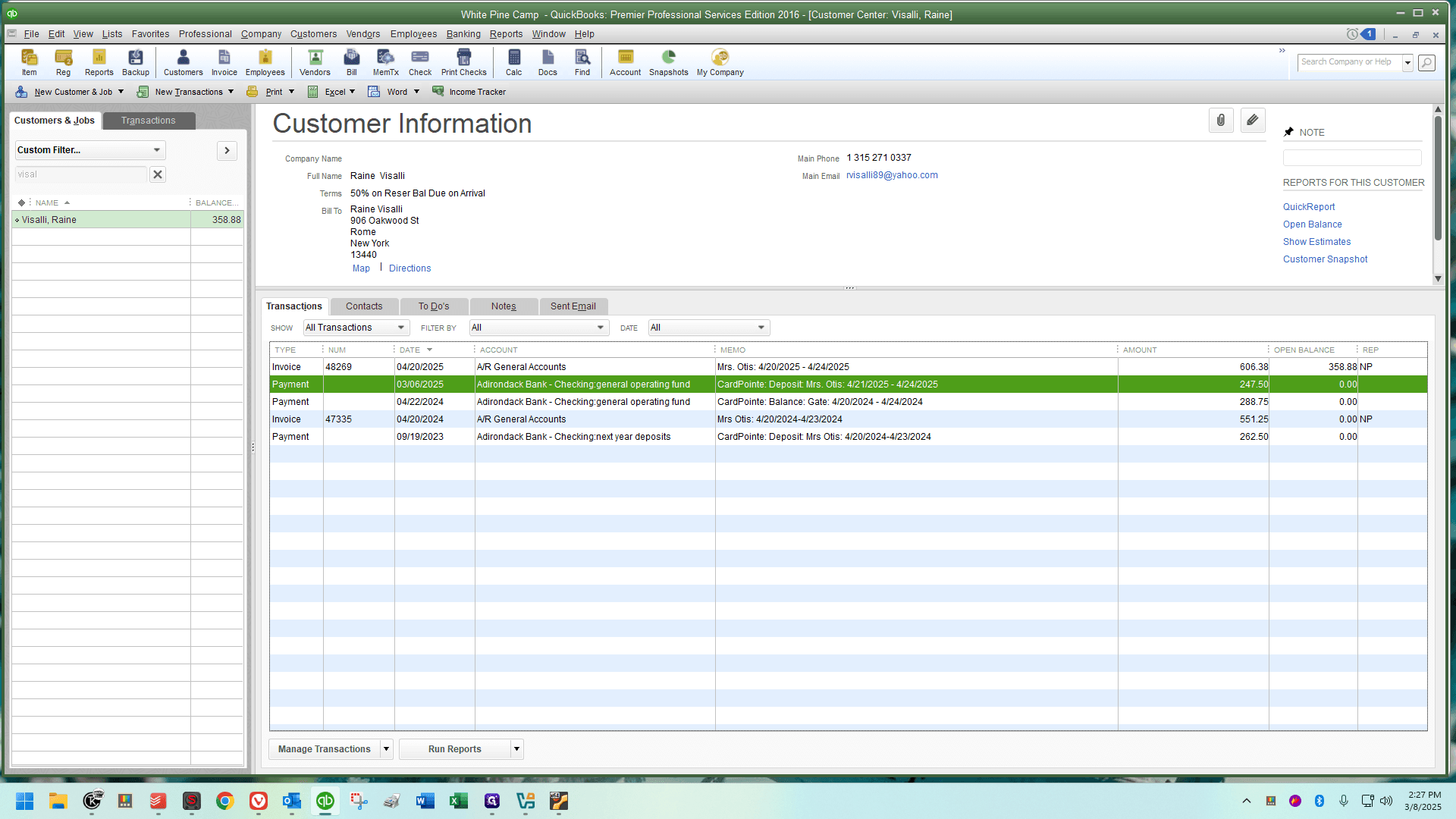Image resolution: width=1456 pixels, height=819 pixels.
Task: Switch to the Notes tab
Action: pyautogui.click(x=504, y=306)
